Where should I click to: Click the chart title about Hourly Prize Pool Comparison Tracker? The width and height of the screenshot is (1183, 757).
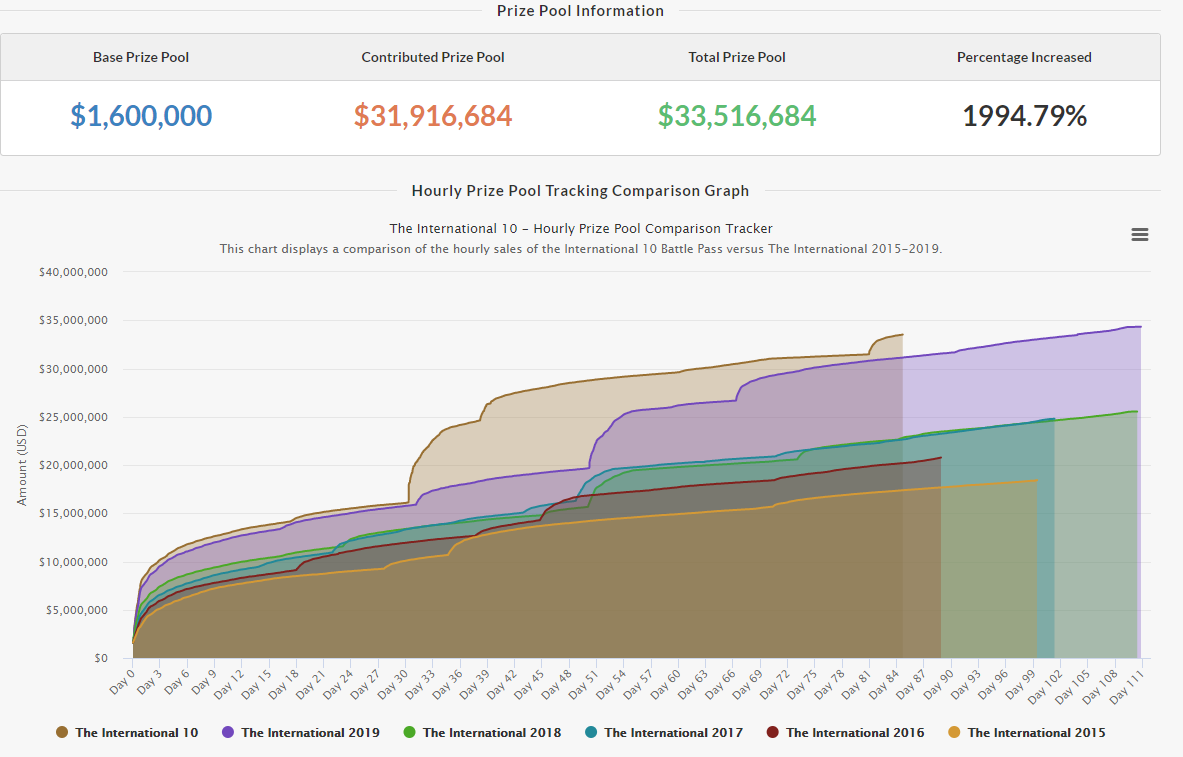(x=581, y=229)
